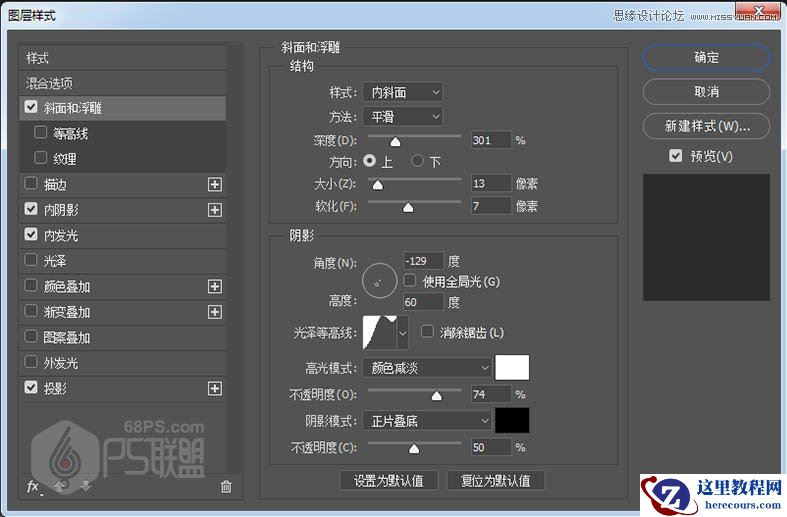The width and height of the screenshot is (787, 517).
Task: Select the 外发光 list item
Action: 122,363
